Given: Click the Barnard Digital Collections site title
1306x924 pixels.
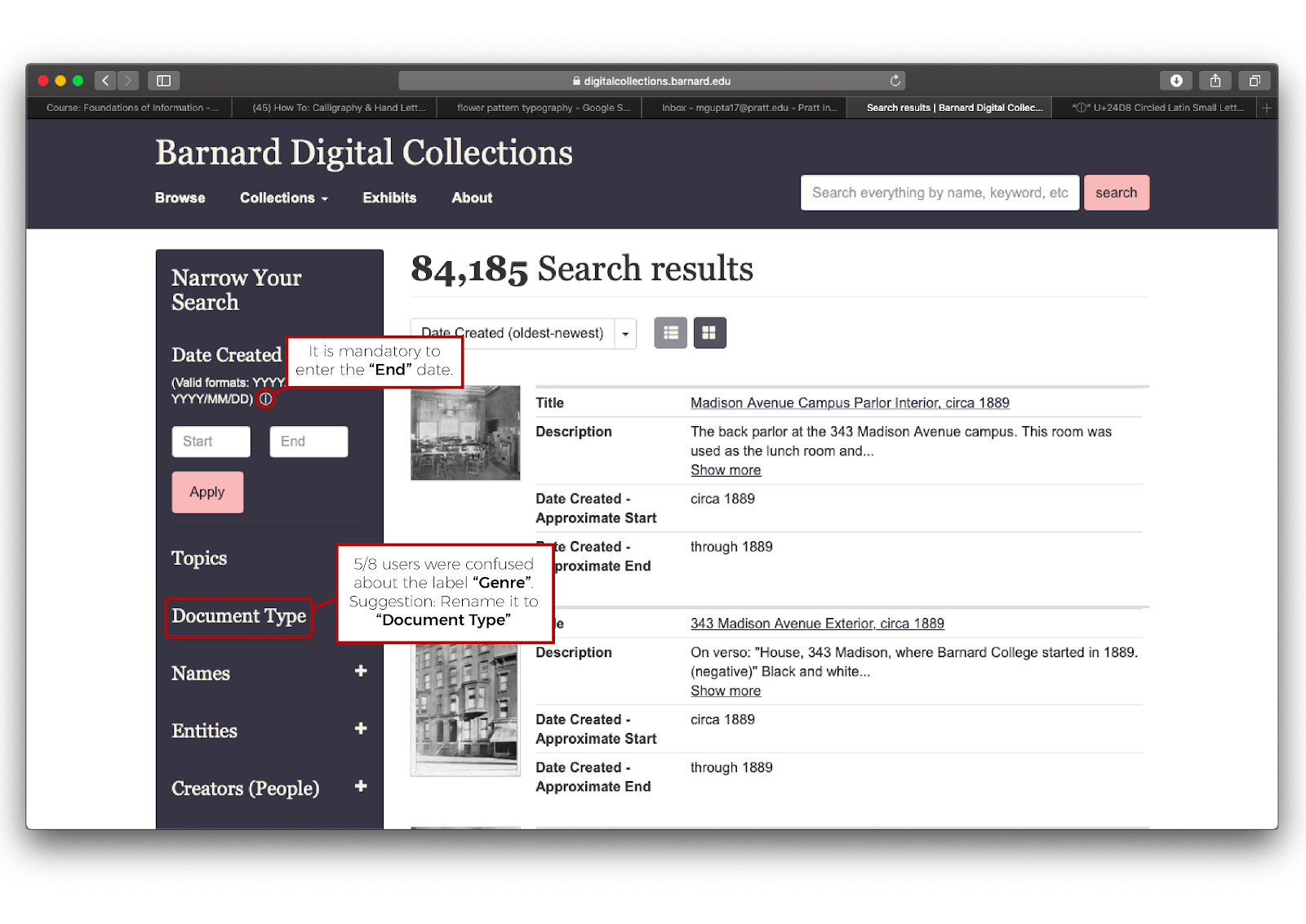Looking at the screenshot, I should pos(364,153).
